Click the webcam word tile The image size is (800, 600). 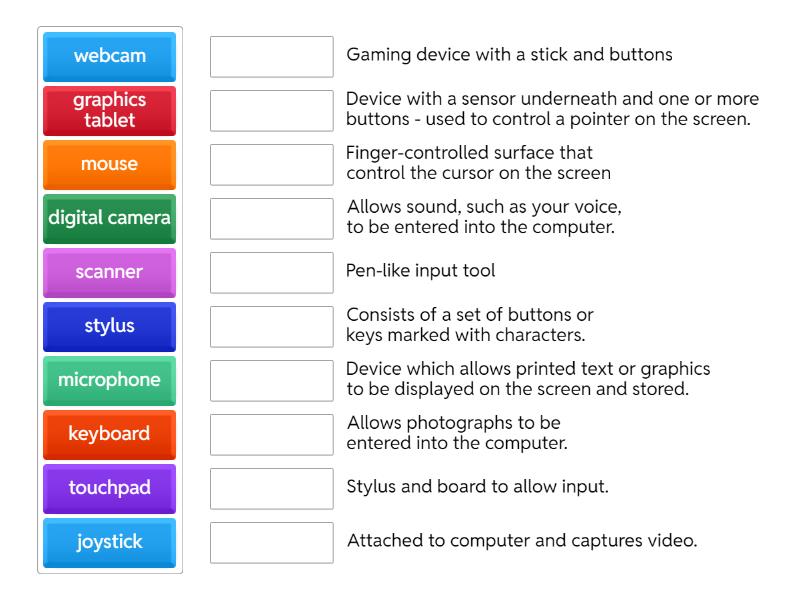[x=110, y=56]
